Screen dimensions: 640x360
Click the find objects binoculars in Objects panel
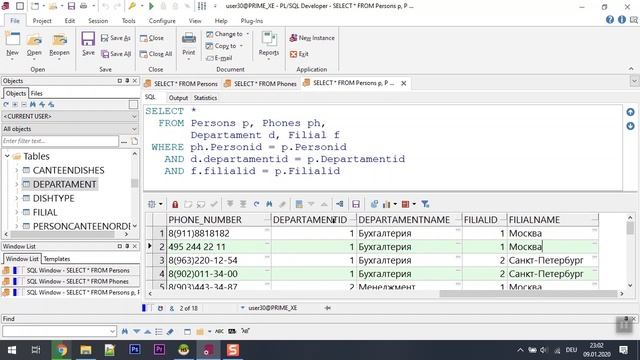click(33, 105)
